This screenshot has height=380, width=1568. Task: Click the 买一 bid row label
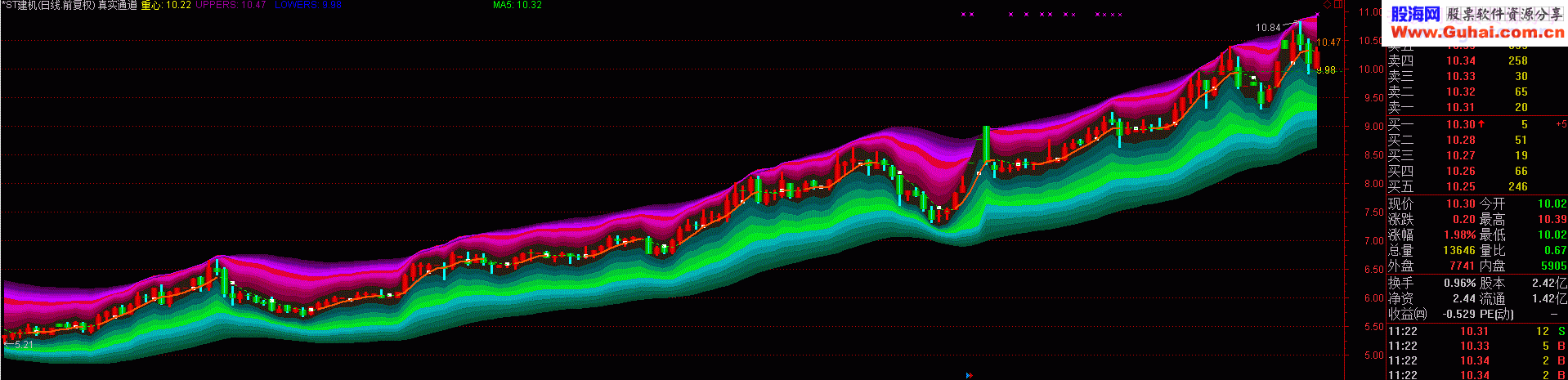click(x=1400, y=124)
